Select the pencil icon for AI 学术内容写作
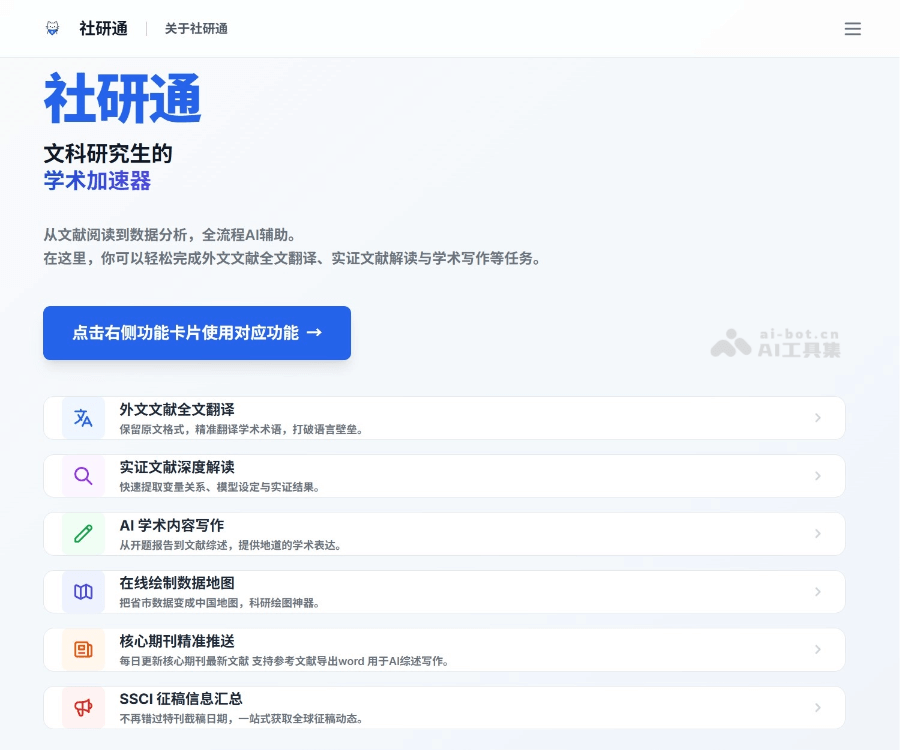The height and width of the screenshot is (750, 900). tap(83, 533)
